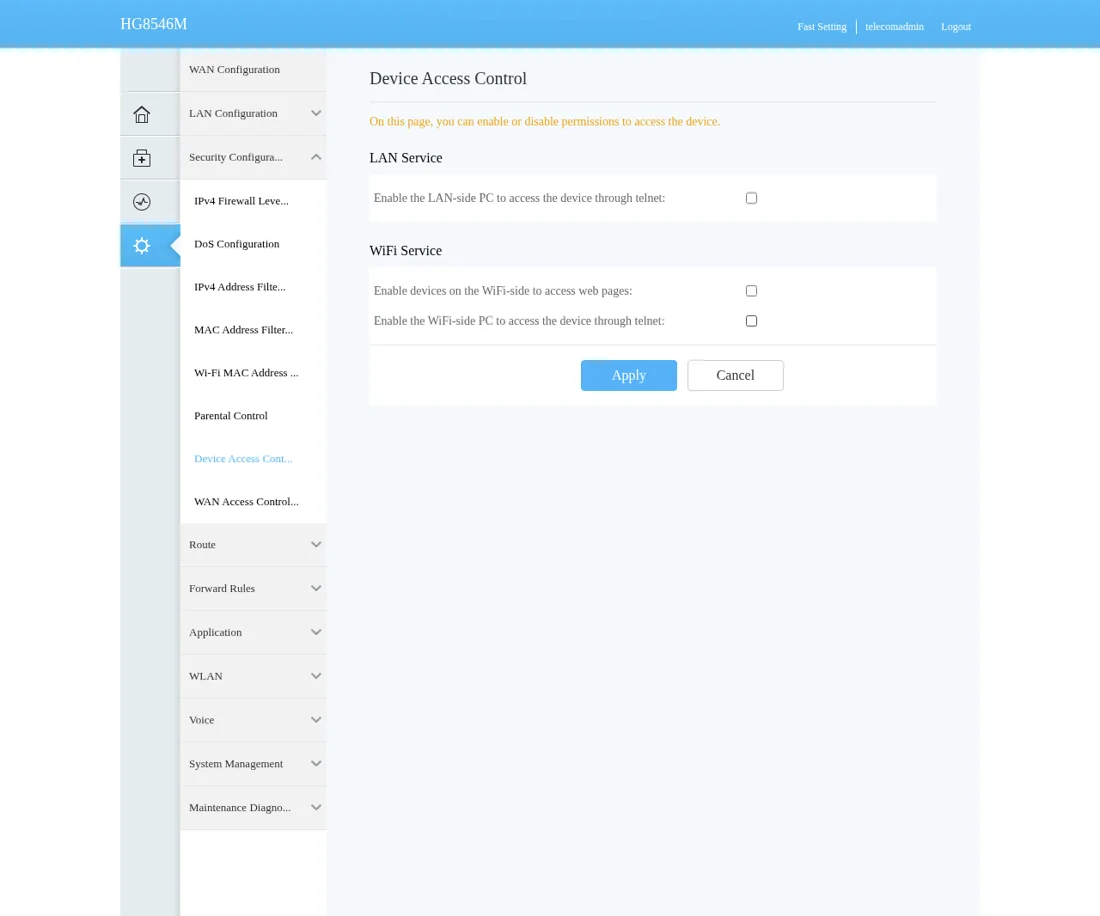The width and height of the screenshot is (1100, 916).
Task: Click the HG8546M device title
Action: [154, 24]
